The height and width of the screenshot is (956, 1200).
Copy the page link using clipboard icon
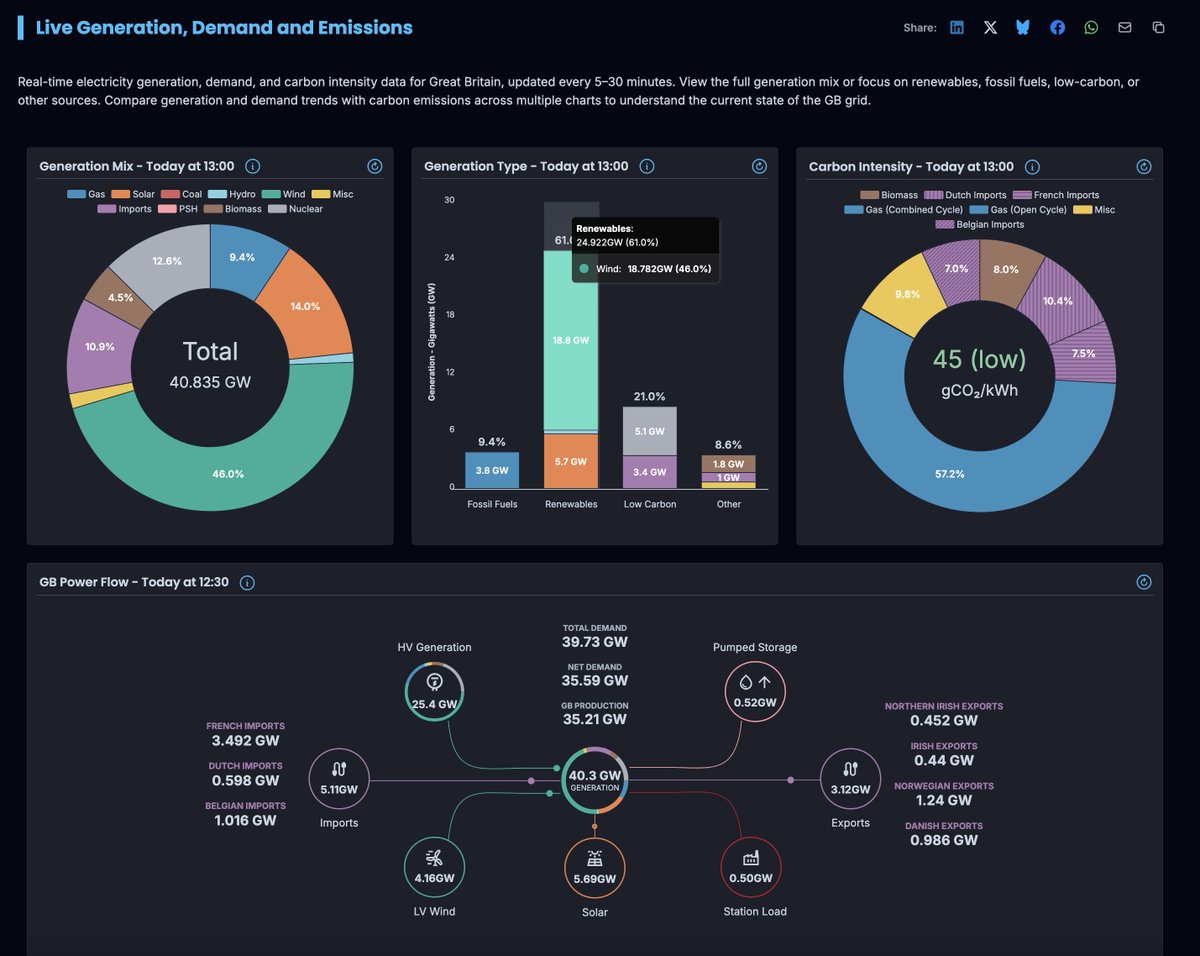(1158, 27)
